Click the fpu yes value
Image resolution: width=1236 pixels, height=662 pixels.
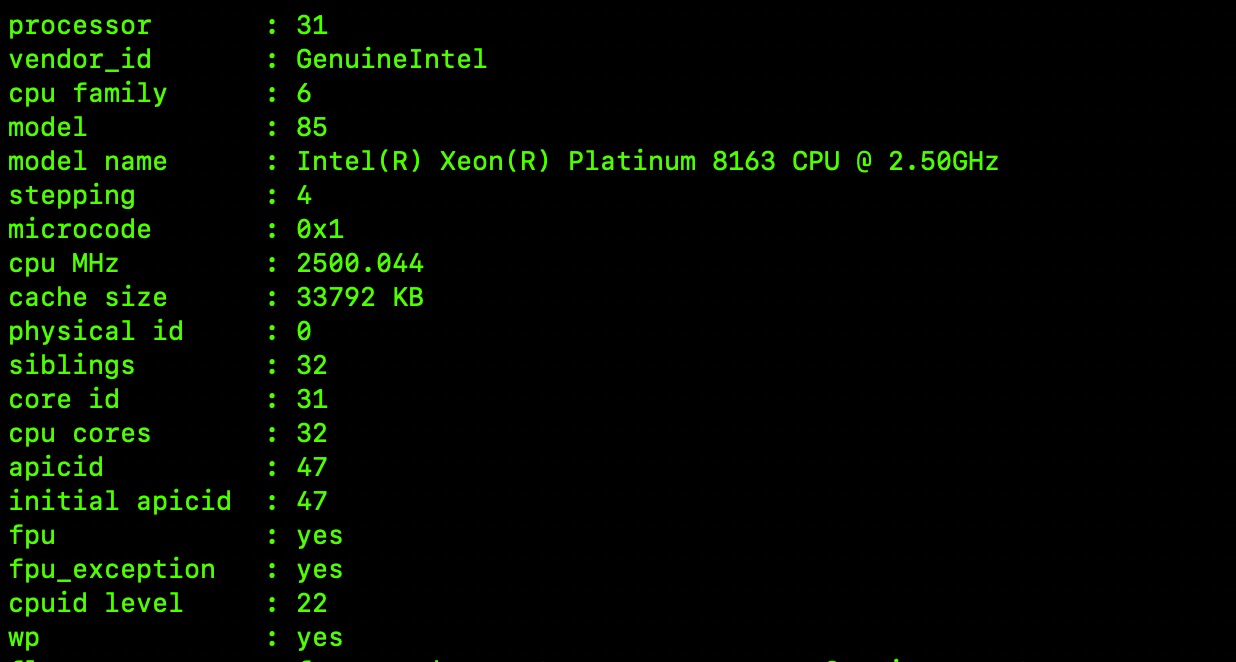click(320, 535)
